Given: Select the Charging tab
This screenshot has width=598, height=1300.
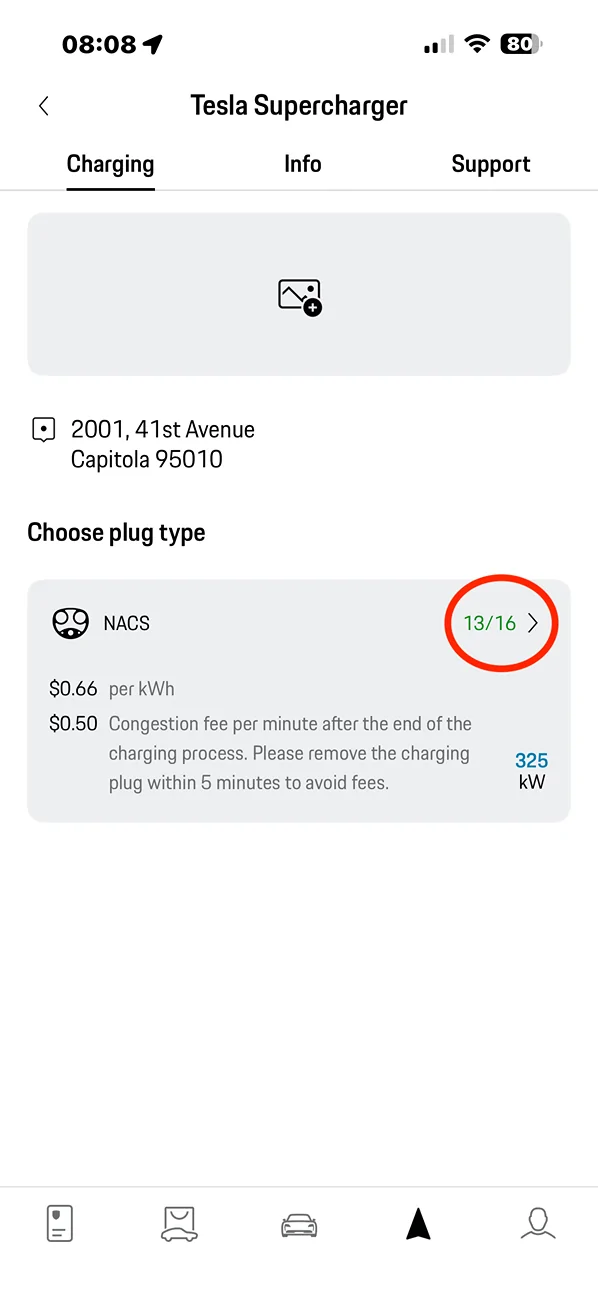Looking at the screenshot, I should tap(110, 163).
